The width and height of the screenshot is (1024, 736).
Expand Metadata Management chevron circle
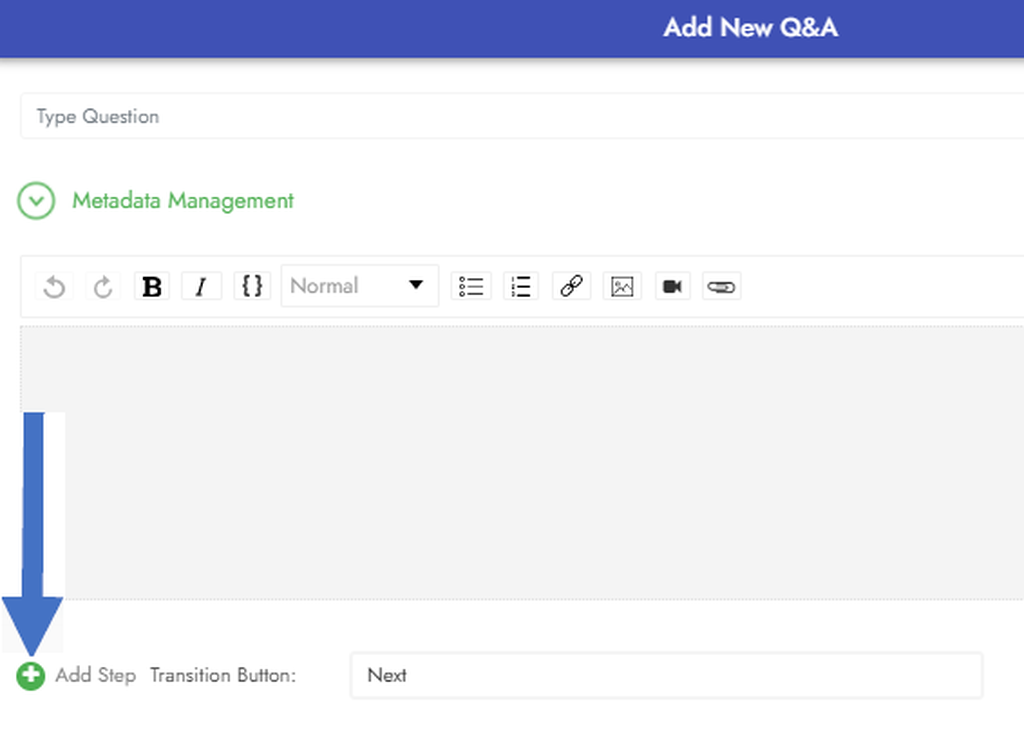coord(36,200)
